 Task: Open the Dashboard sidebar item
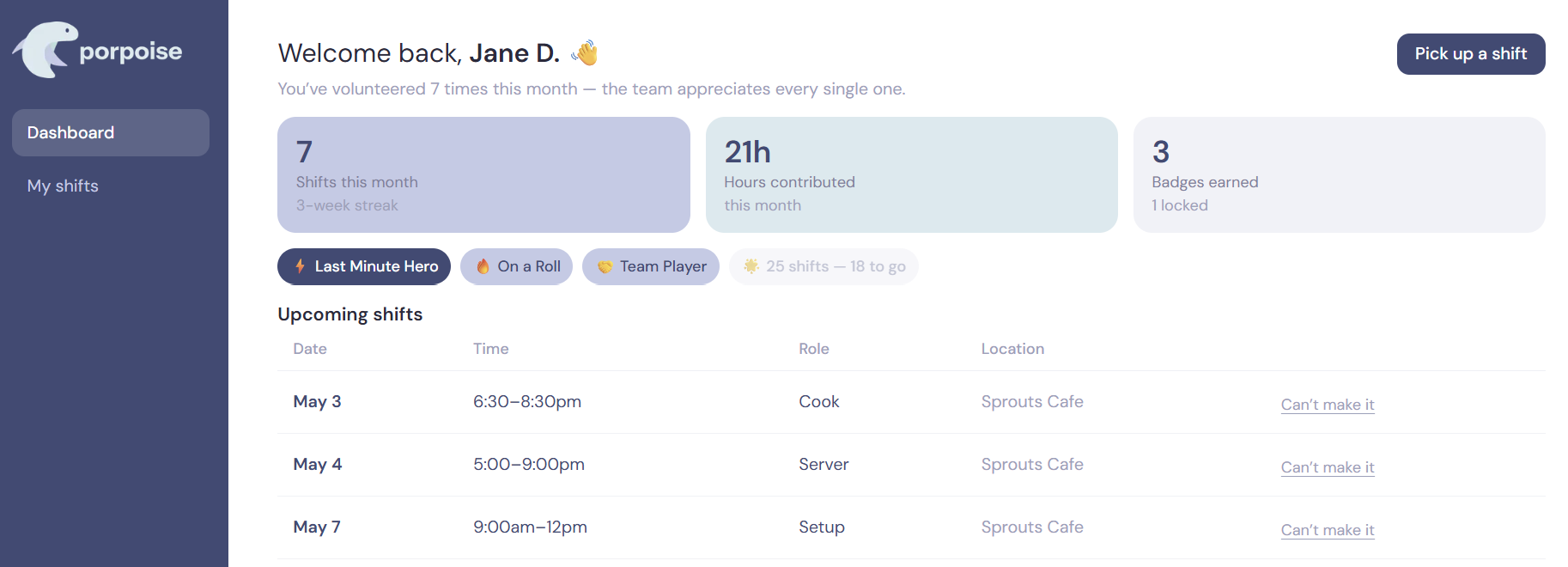click(x=111, y=132)
